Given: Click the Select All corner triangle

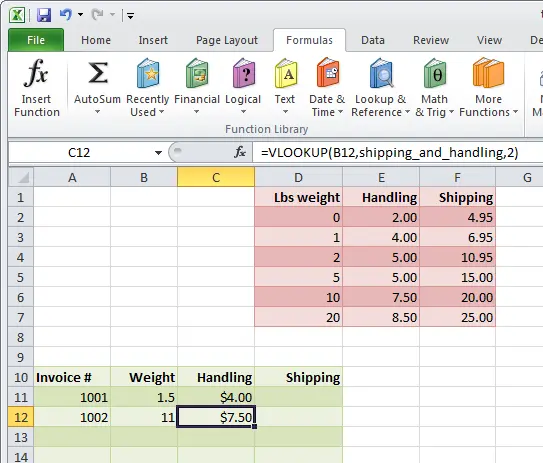Looking at the screenshot, I should [x=21, y=177].
